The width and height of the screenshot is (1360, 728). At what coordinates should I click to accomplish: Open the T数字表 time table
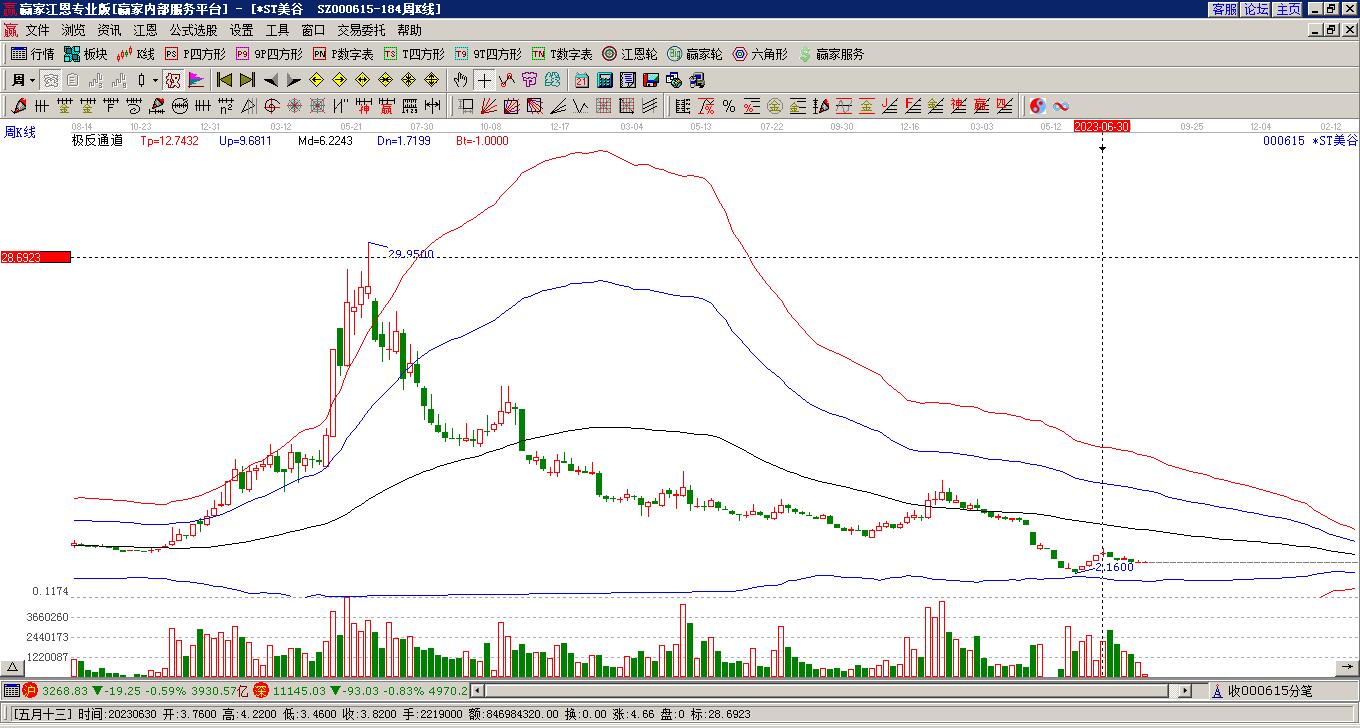[562, 54]
